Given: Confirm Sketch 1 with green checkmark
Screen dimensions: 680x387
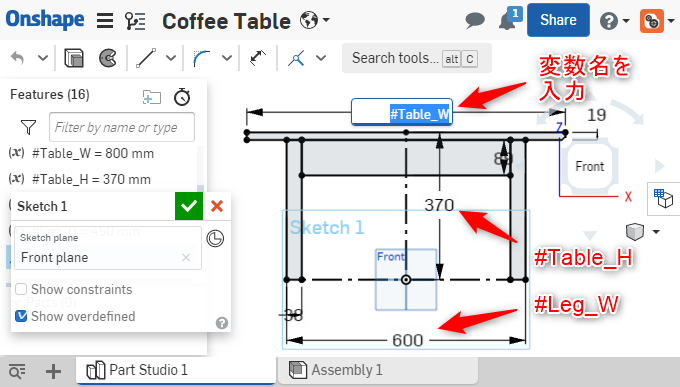Looking at the screenshot, I should (x=189, y=206).
